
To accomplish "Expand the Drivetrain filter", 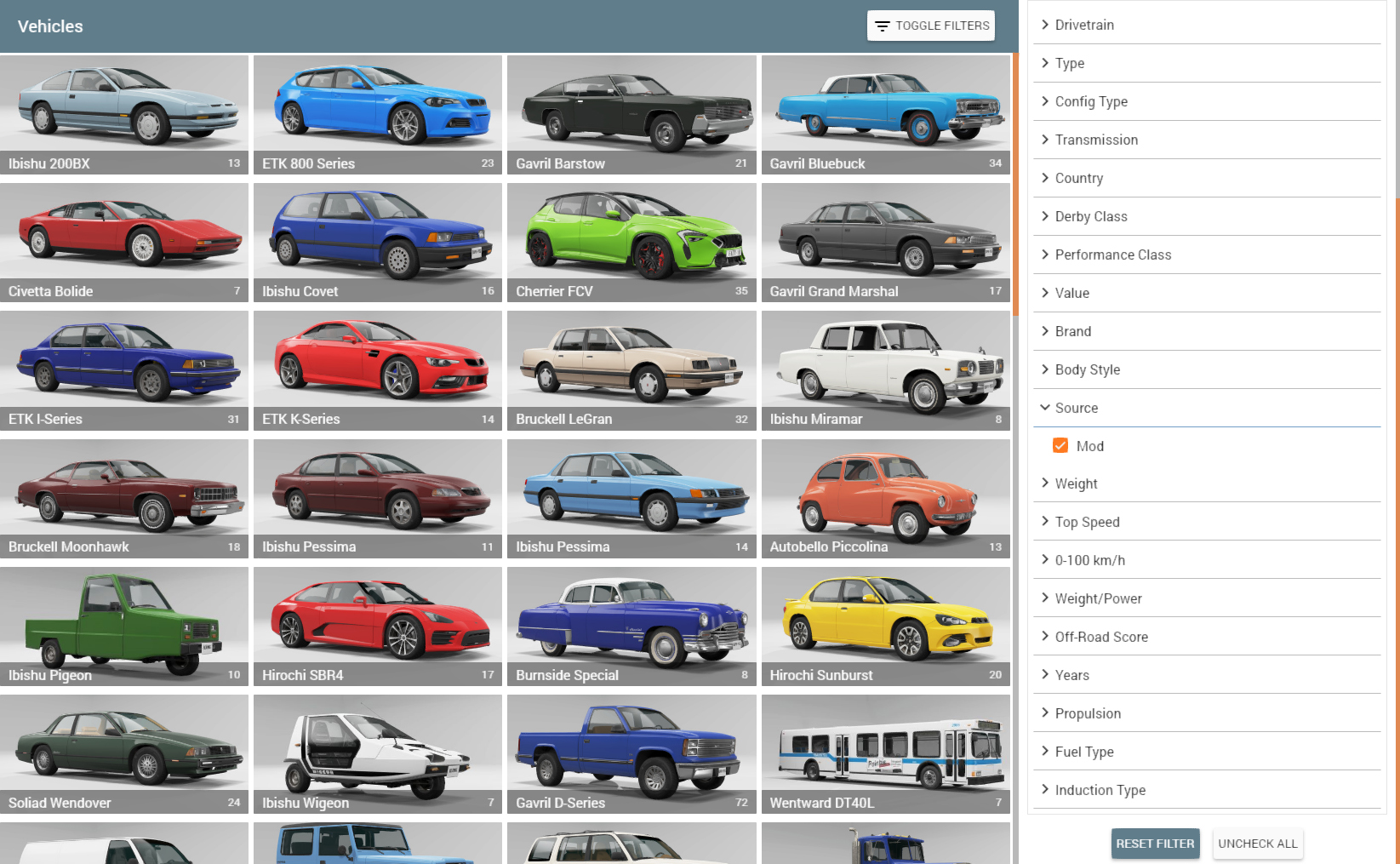I will 1207,25.
